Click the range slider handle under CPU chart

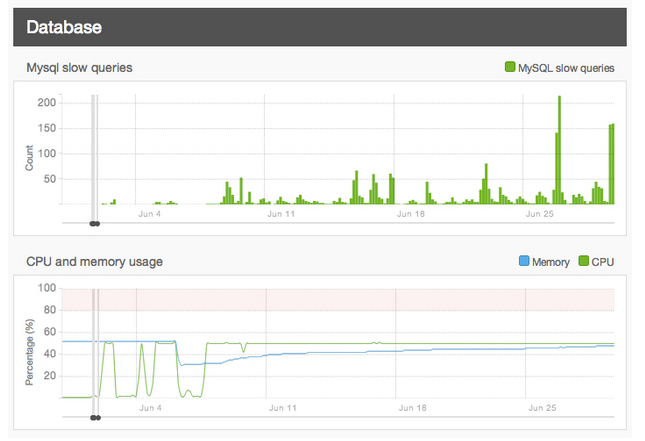[95, 418]
